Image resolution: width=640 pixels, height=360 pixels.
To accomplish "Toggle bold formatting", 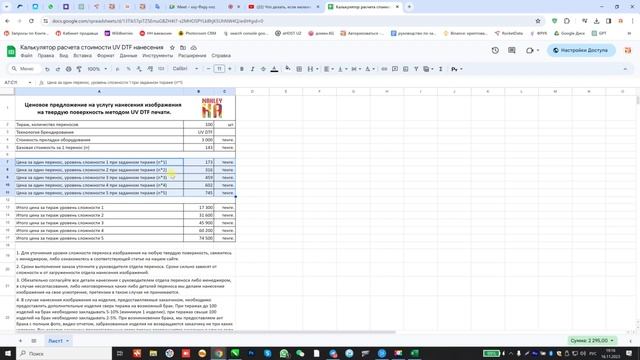I will pos(242,69).
